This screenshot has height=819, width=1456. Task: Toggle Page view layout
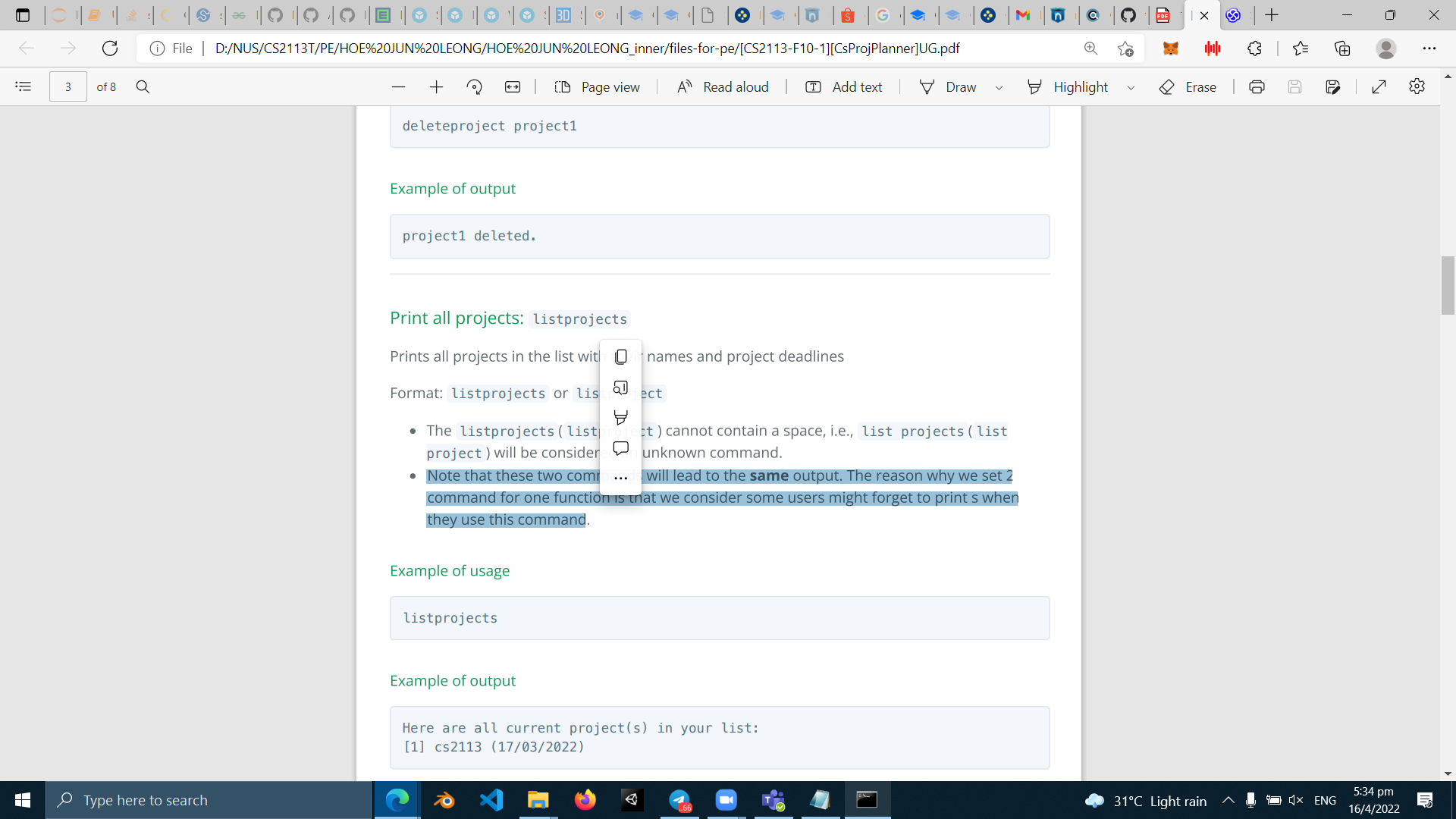[x=597, y=87]
